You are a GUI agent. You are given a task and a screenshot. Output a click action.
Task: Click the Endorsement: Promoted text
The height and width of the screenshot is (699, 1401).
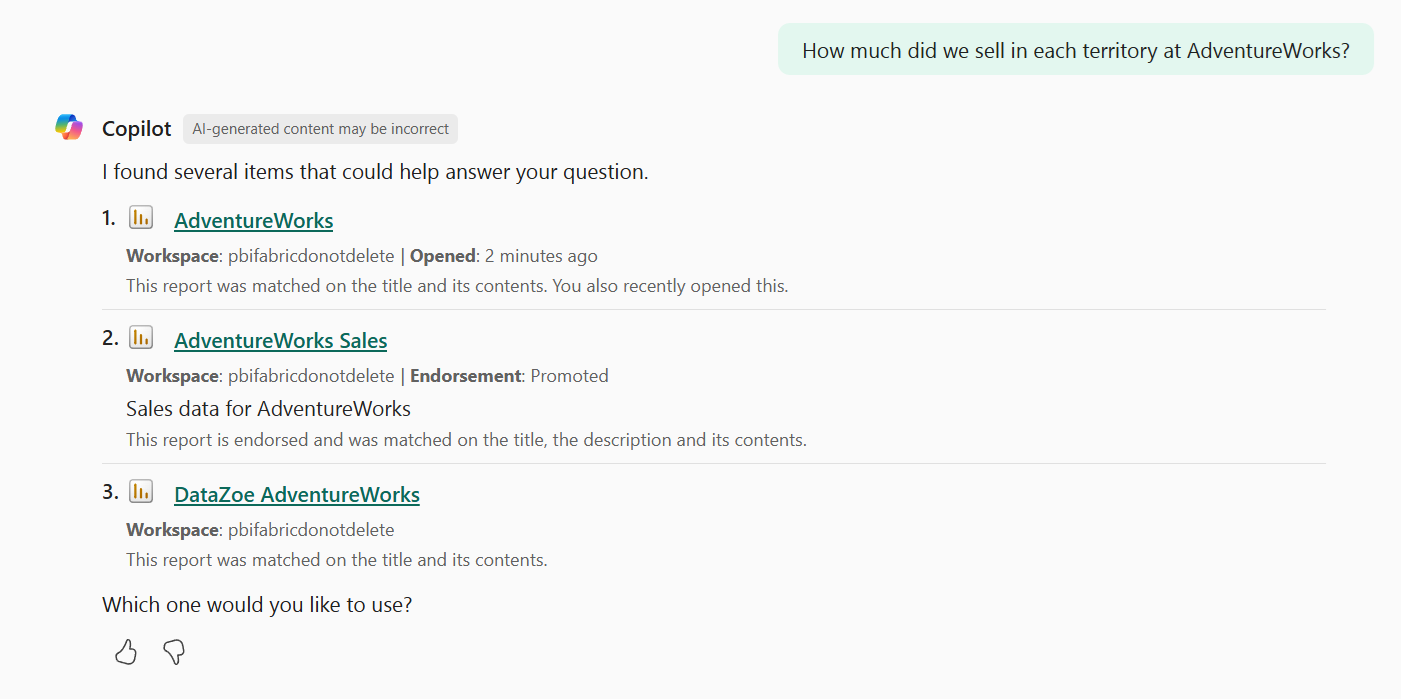point(509,376)
